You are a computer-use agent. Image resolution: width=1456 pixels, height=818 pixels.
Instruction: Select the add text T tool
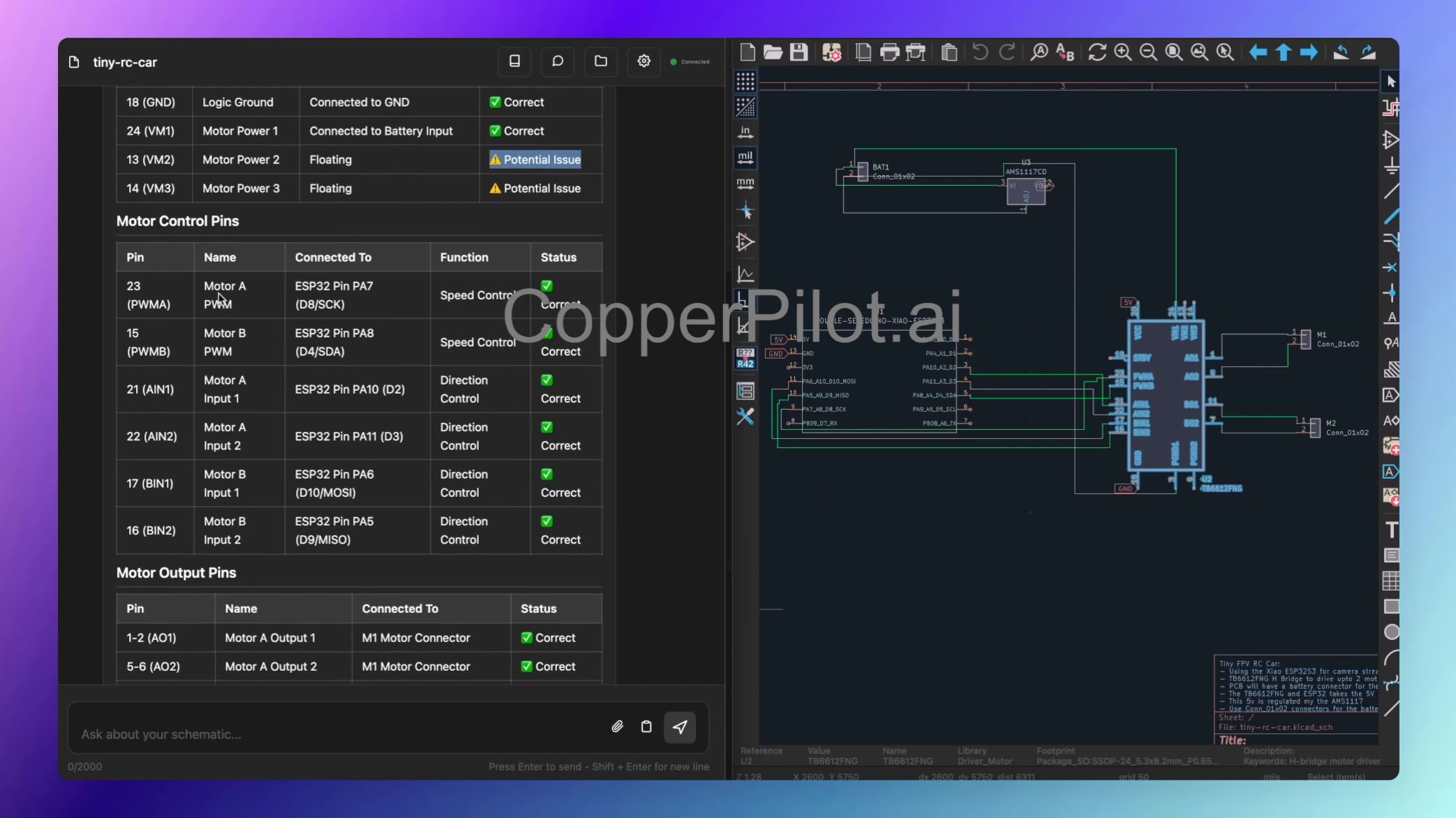point(1391,530)
